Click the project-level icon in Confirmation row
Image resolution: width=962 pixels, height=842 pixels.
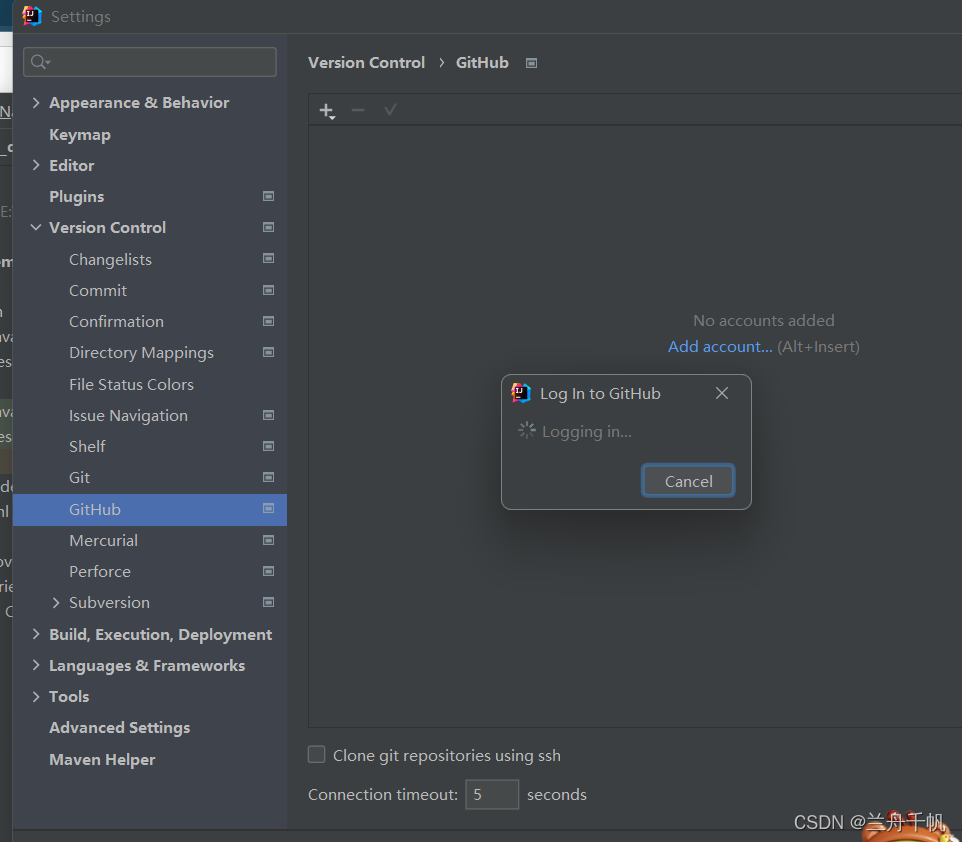tap(268, 322)
